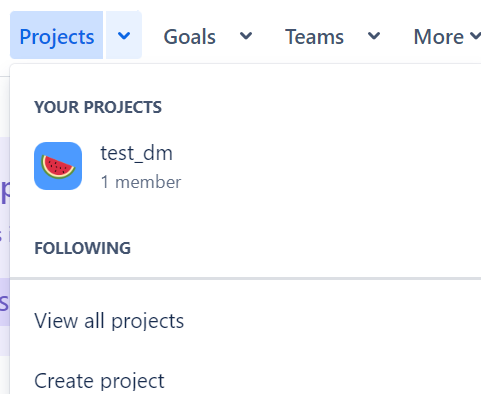Expand the Teams chevron arrow
This screenshot has height=394, width=481.
click(374, 35)
